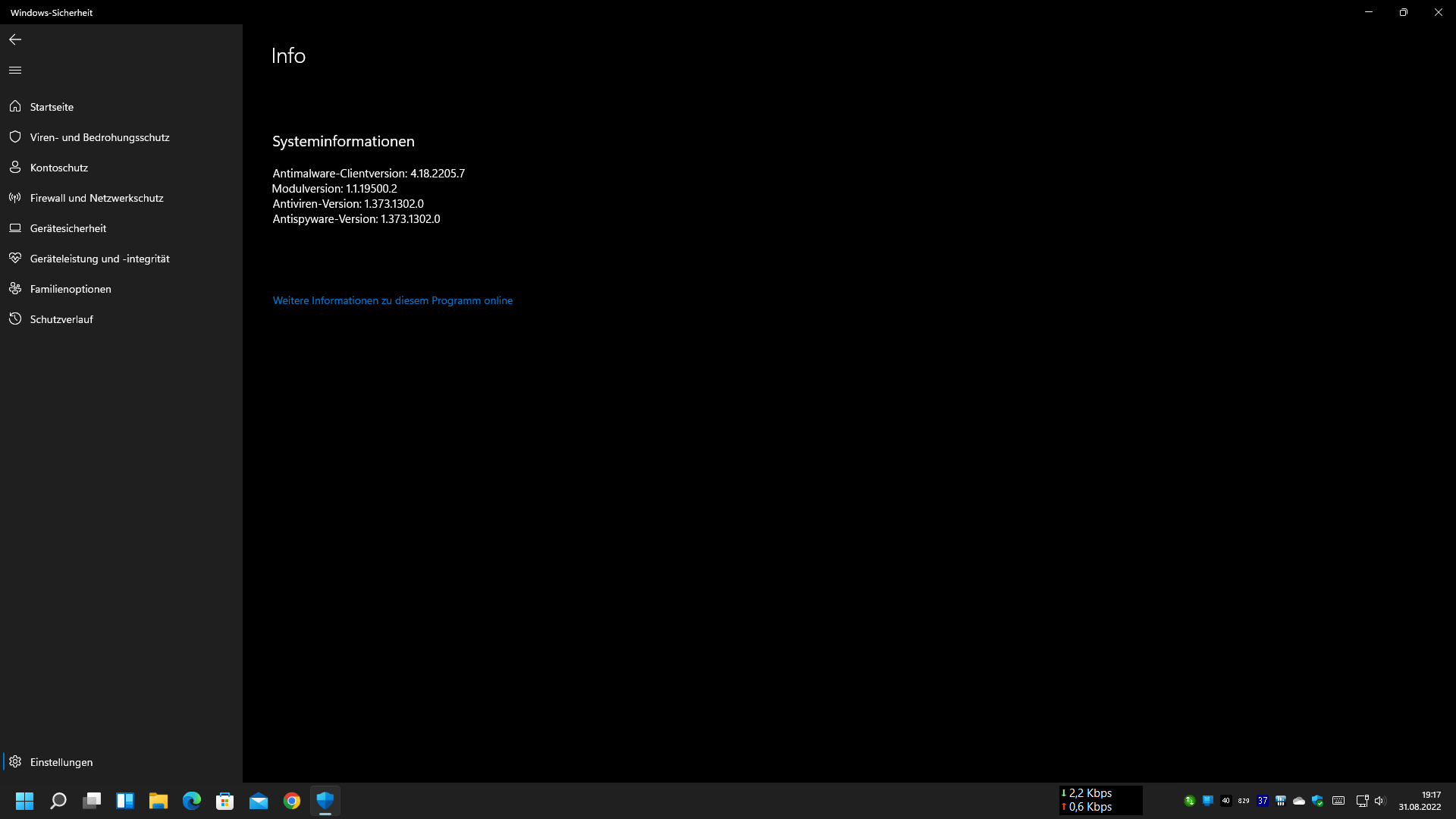
Task: Click the blue monitor tray icon
Action: click(x=1208, y=801)
